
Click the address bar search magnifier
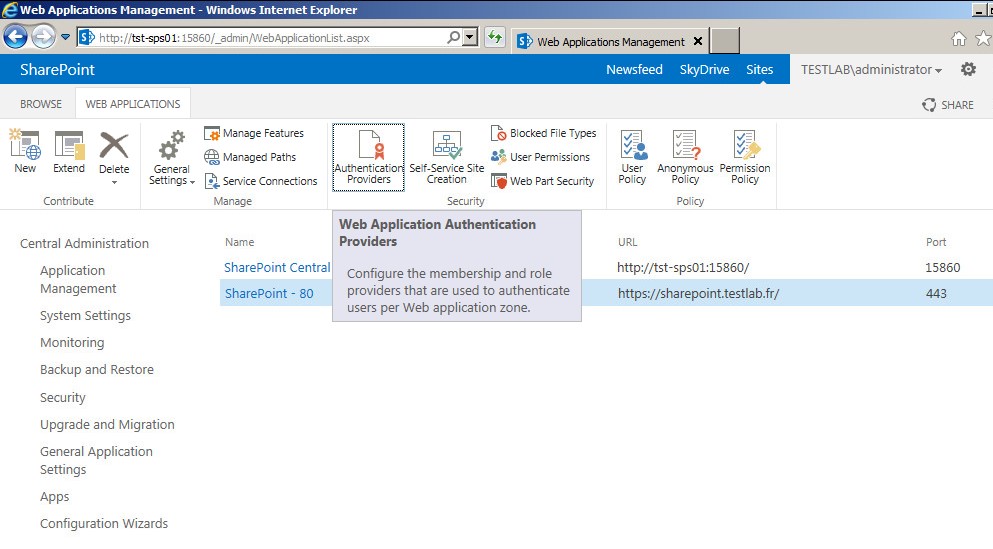(453, 37)
